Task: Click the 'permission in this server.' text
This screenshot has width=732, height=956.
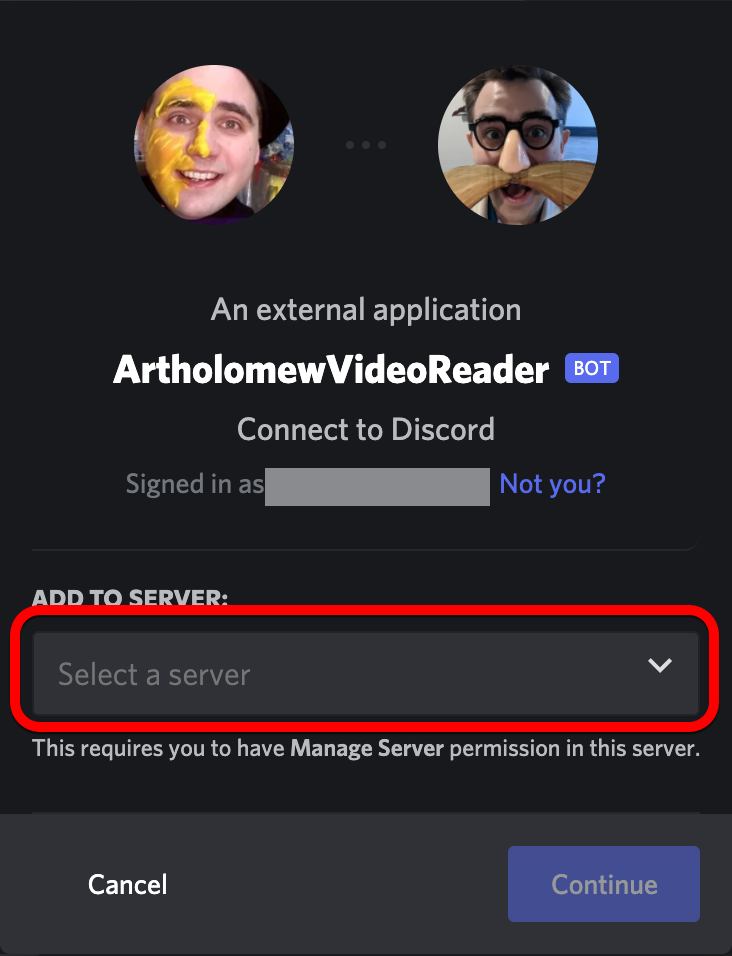Action: 575,748
